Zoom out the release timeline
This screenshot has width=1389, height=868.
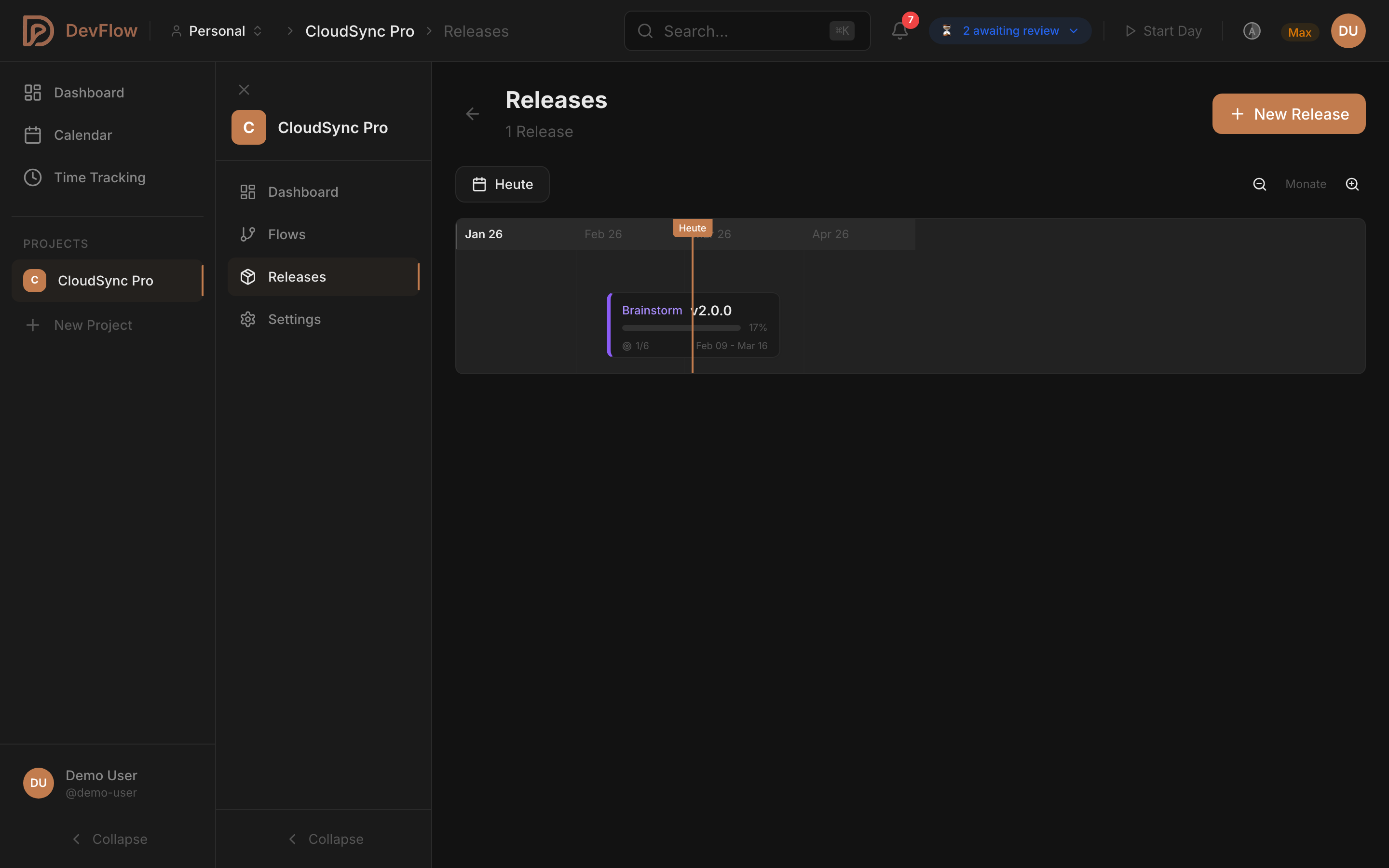tap(1259, 184)
